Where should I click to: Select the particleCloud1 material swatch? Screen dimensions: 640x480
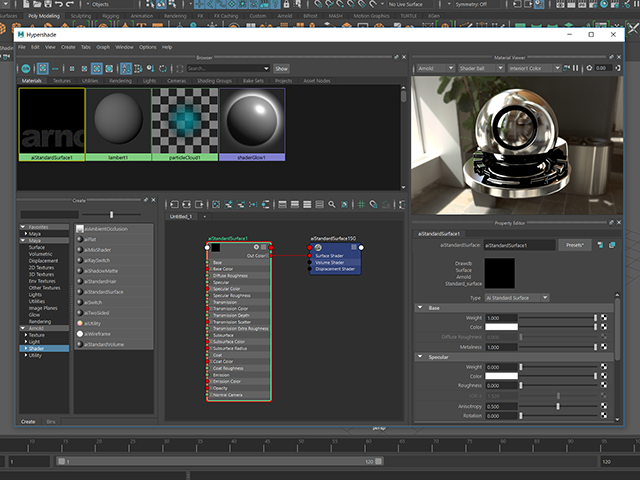(x=185, y=124)
